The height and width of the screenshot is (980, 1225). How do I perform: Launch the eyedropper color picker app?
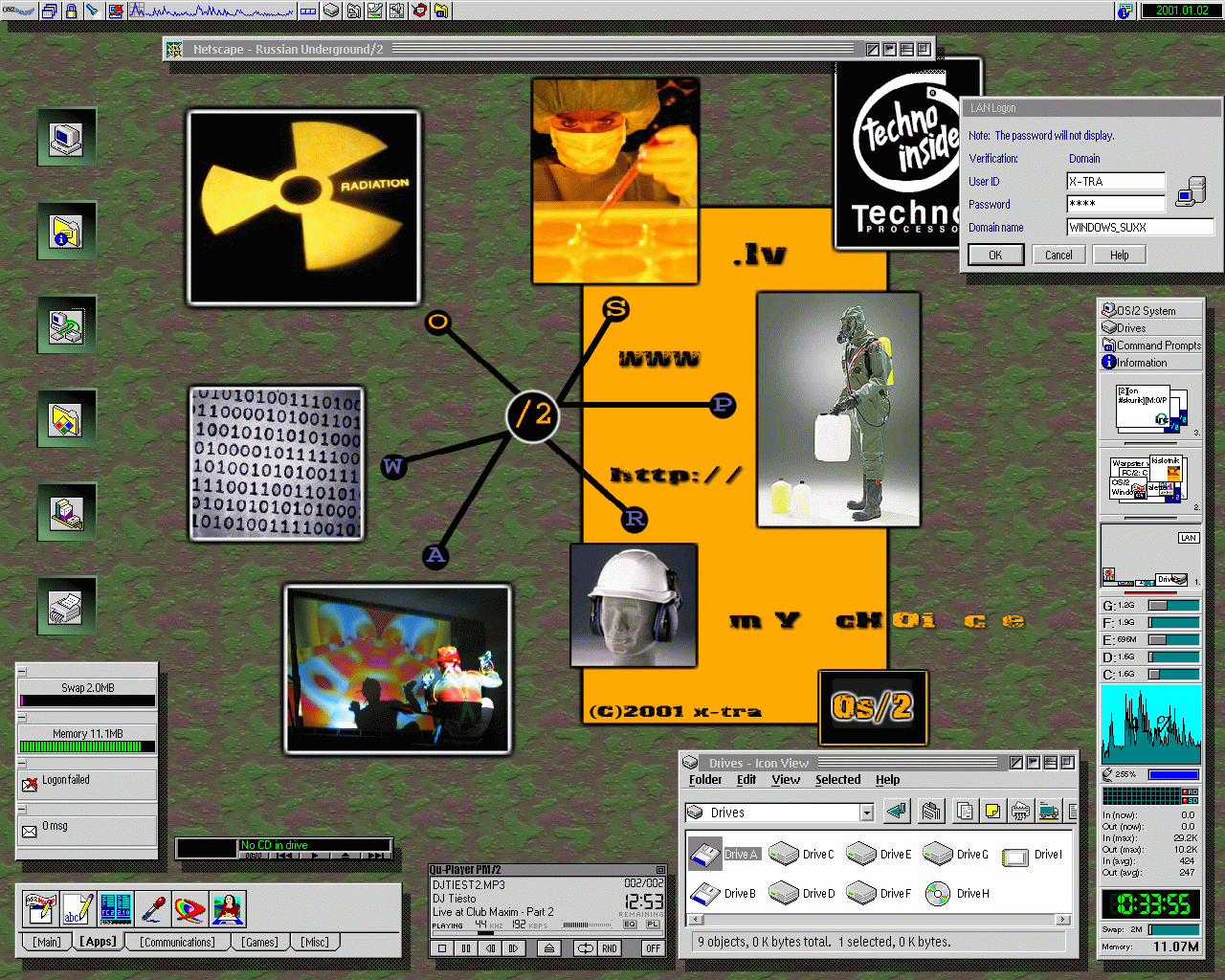point(153,908)
